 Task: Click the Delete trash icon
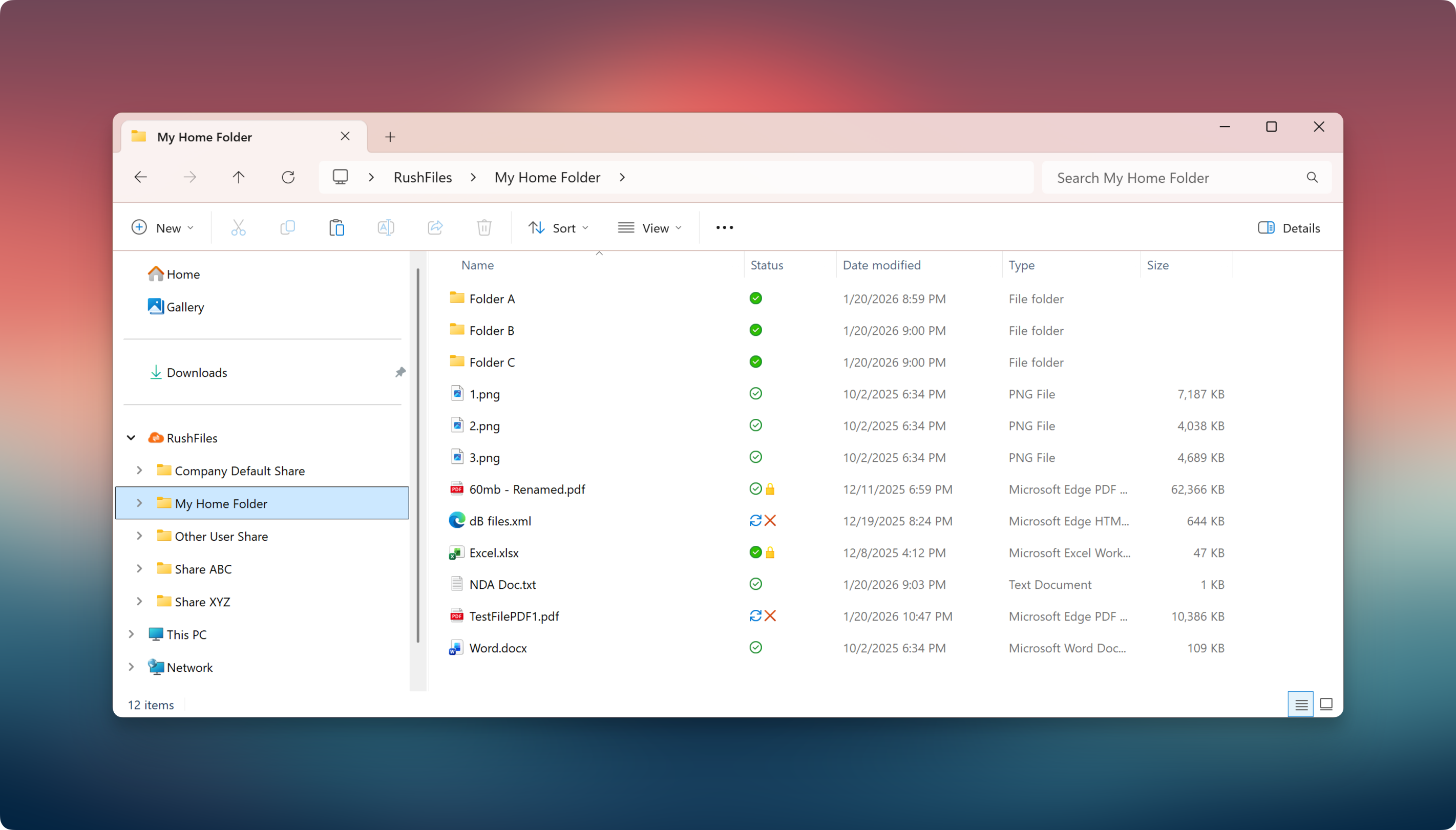tap(484, 228)
